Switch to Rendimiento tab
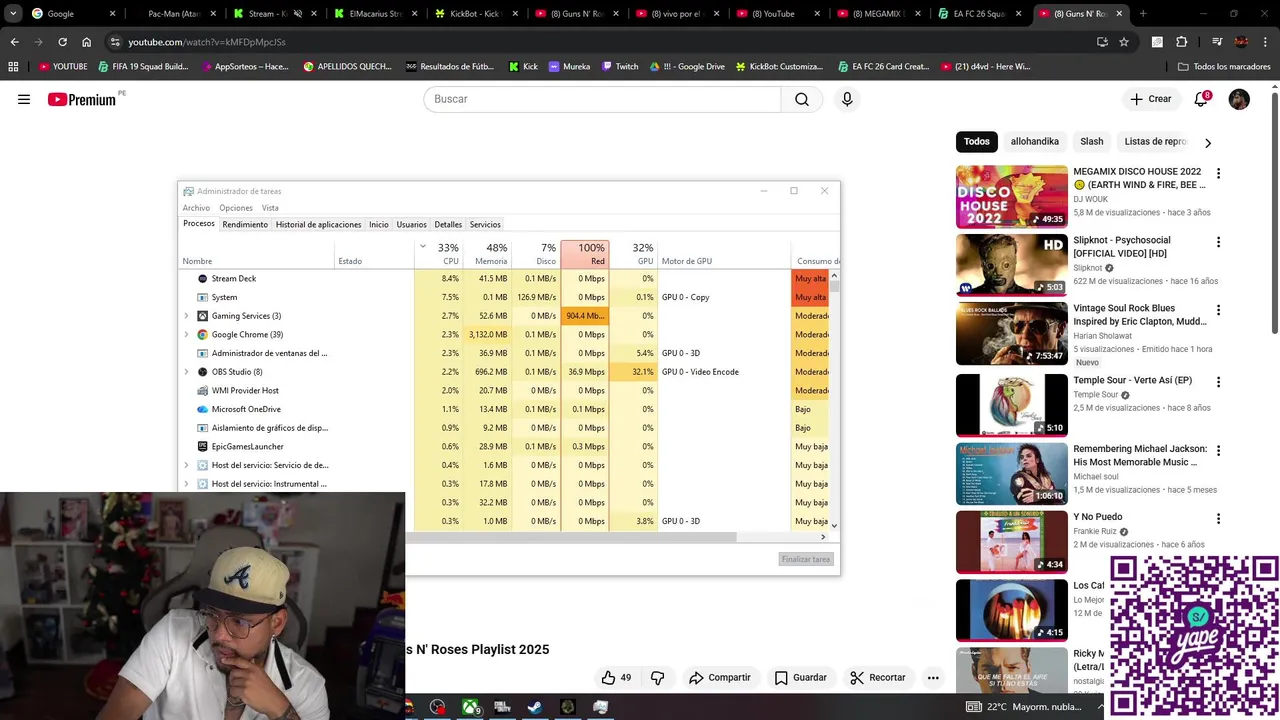Screen dimensions: 1280x720 click(245, 225)
